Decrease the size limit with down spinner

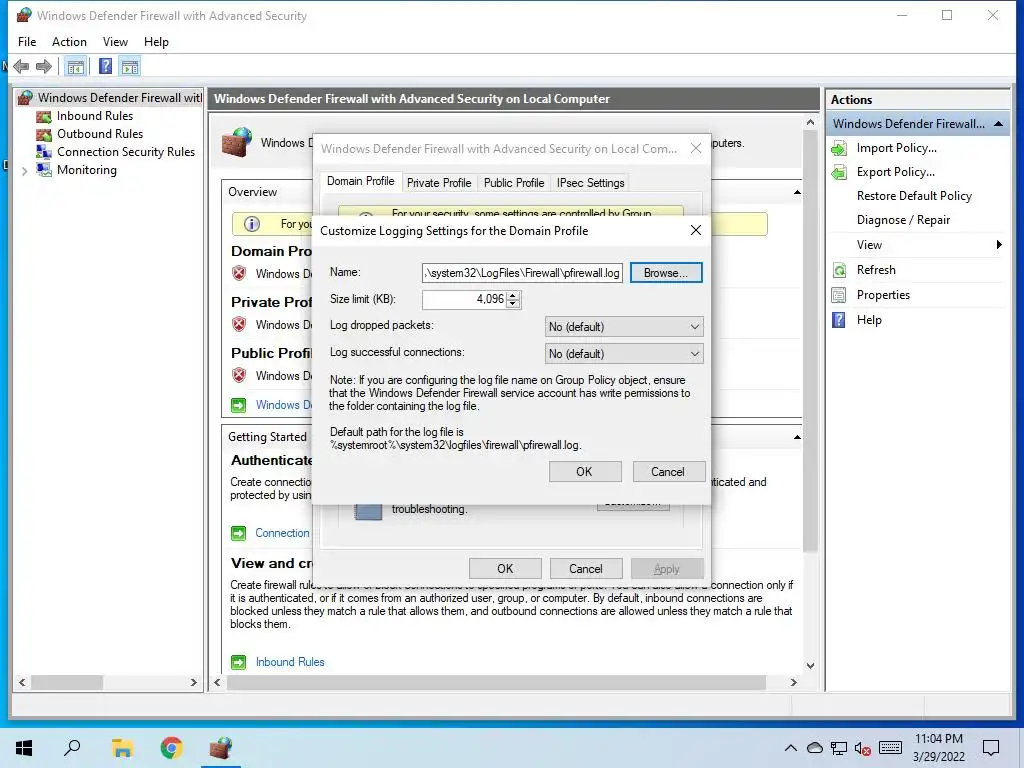point(513,304)
